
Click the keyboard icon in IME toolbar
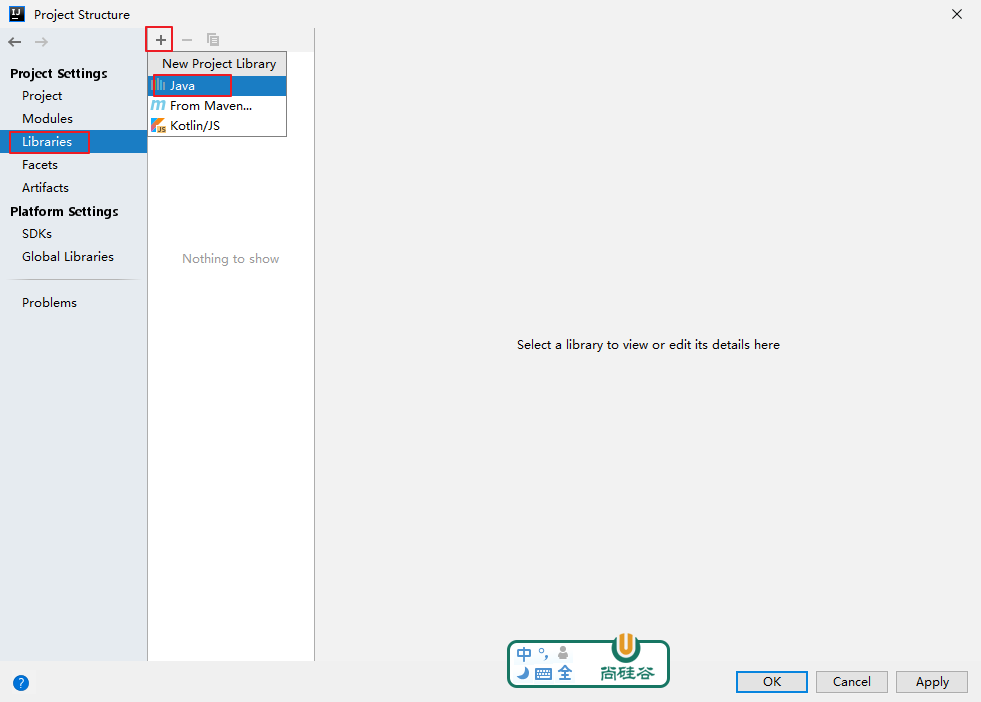point(543,674)
